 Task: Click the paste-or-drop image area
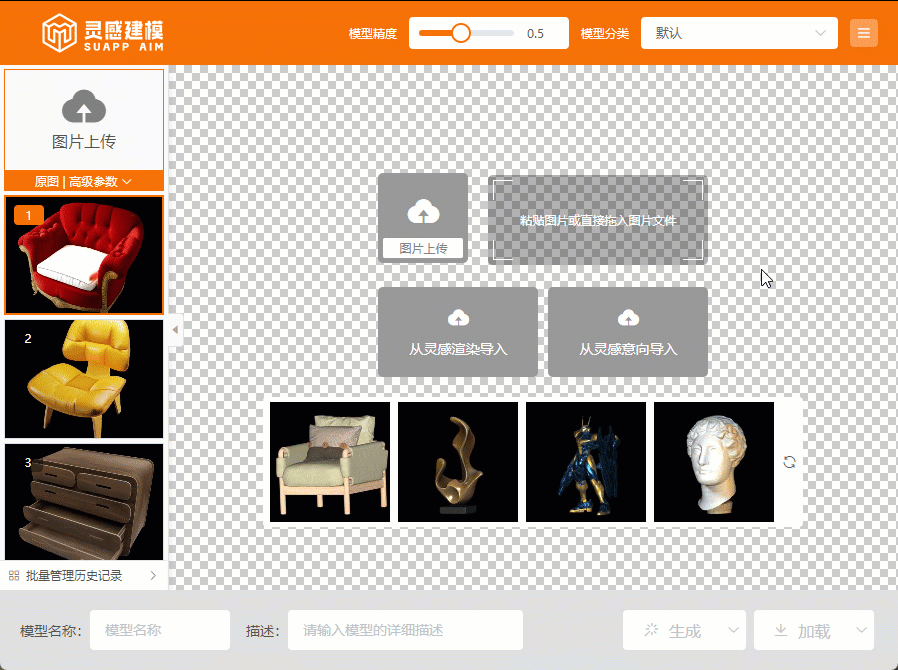598,220
